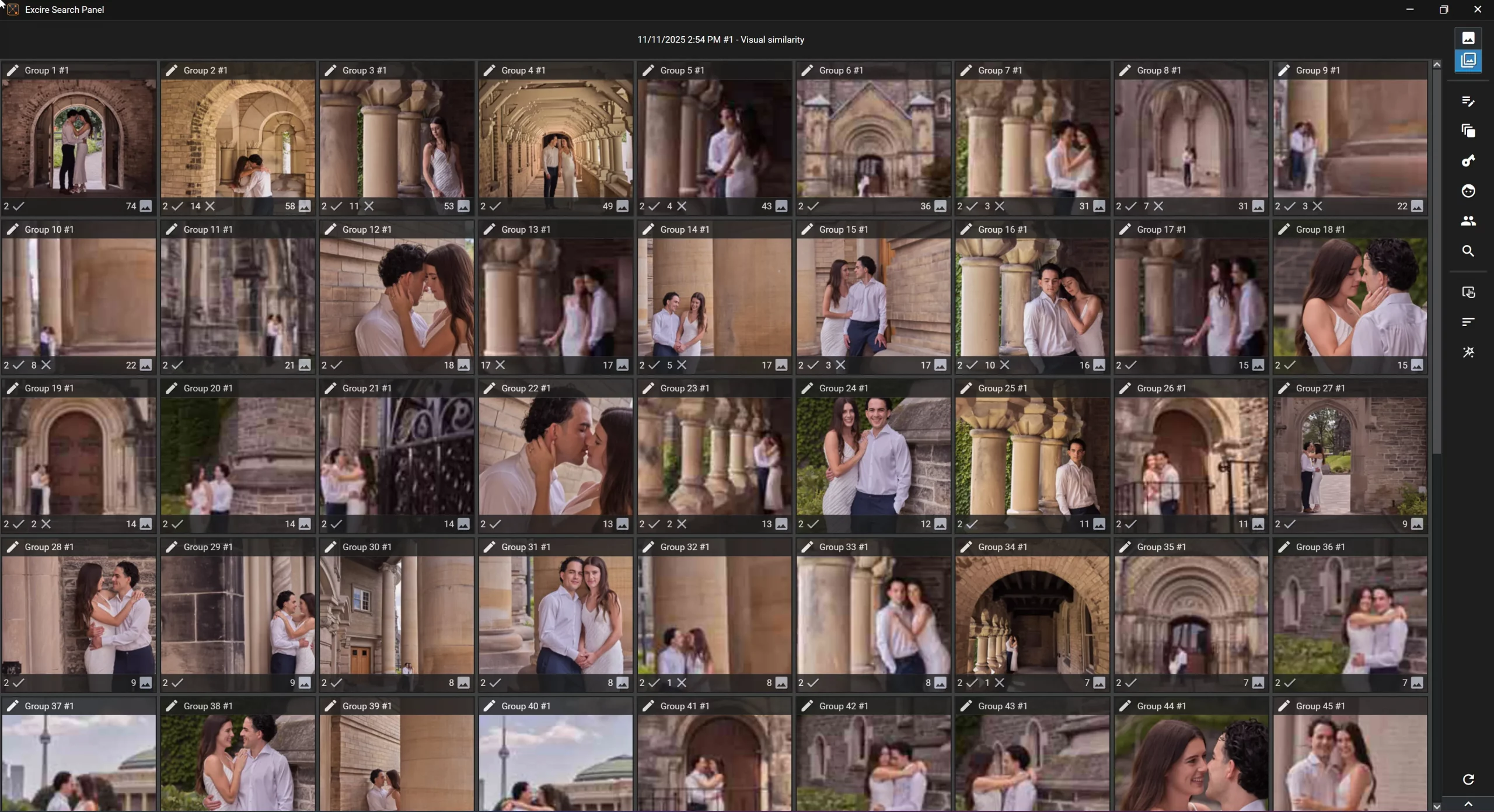1494x812 pixels.
Task: Open the duplicates stack icon in sidebar
Action: [1468, 131]
